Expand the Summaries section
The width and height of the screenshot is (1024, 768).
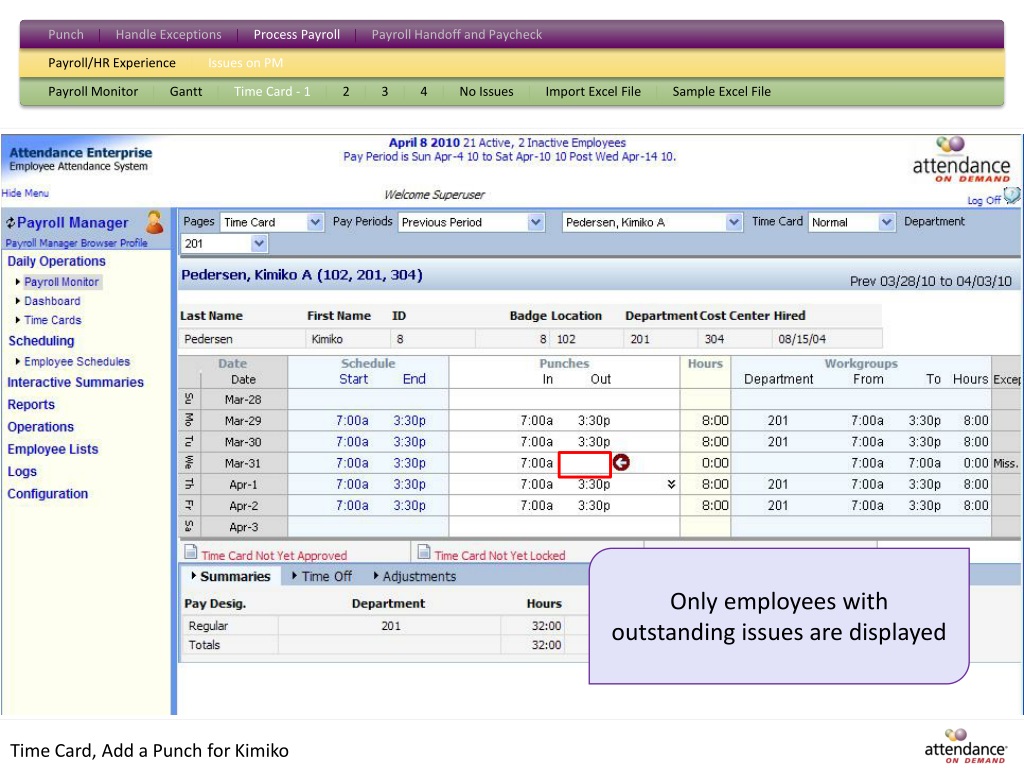pyautogui.click(x=230, y=576)
